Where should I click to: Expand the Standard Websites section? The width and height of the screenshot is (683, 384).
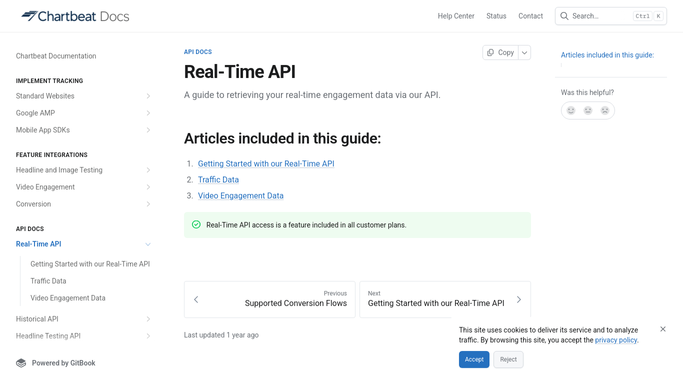pos(148,96)
